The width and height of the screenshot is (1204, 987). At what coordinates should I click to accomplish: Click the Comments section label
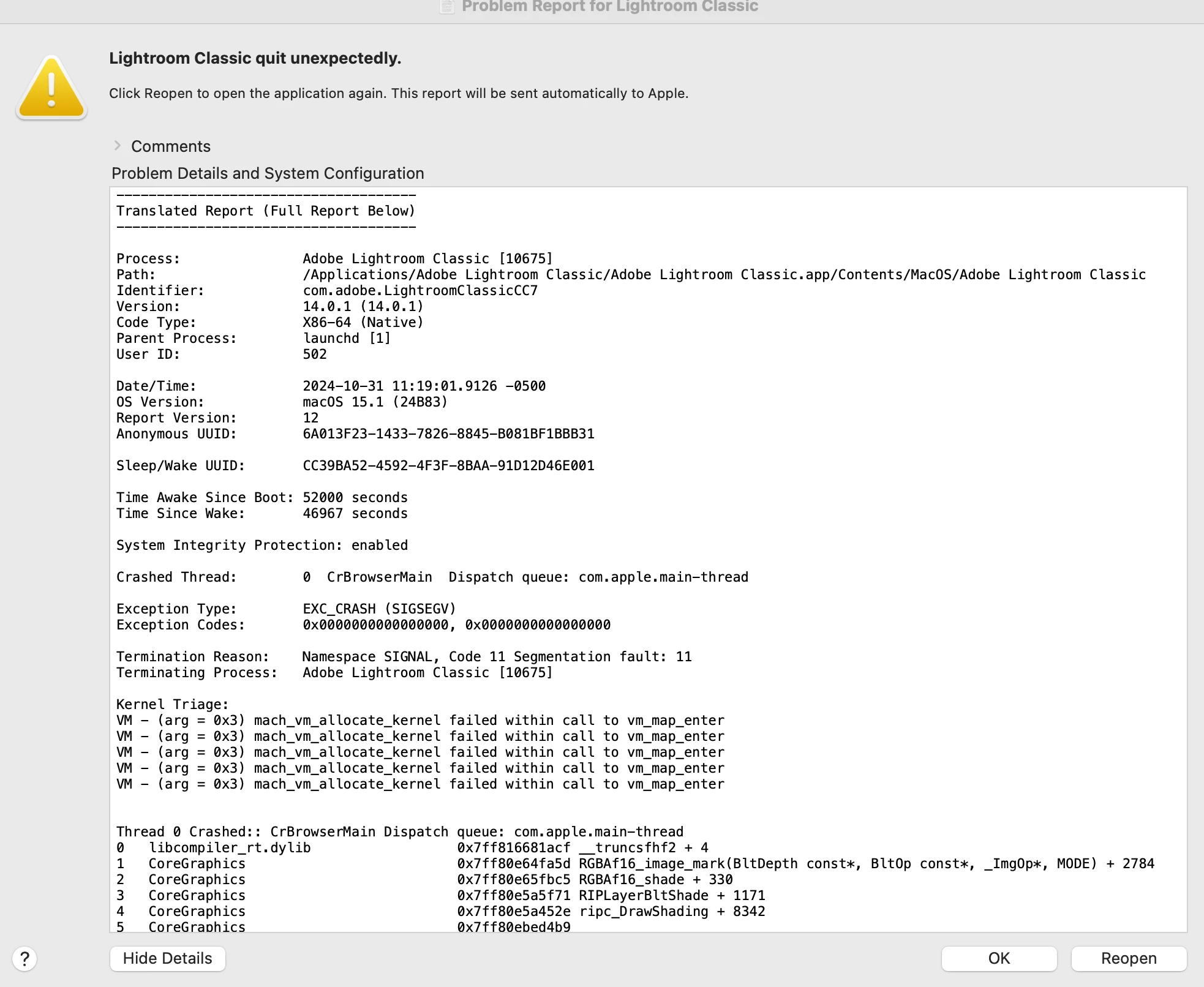point(171,146)
